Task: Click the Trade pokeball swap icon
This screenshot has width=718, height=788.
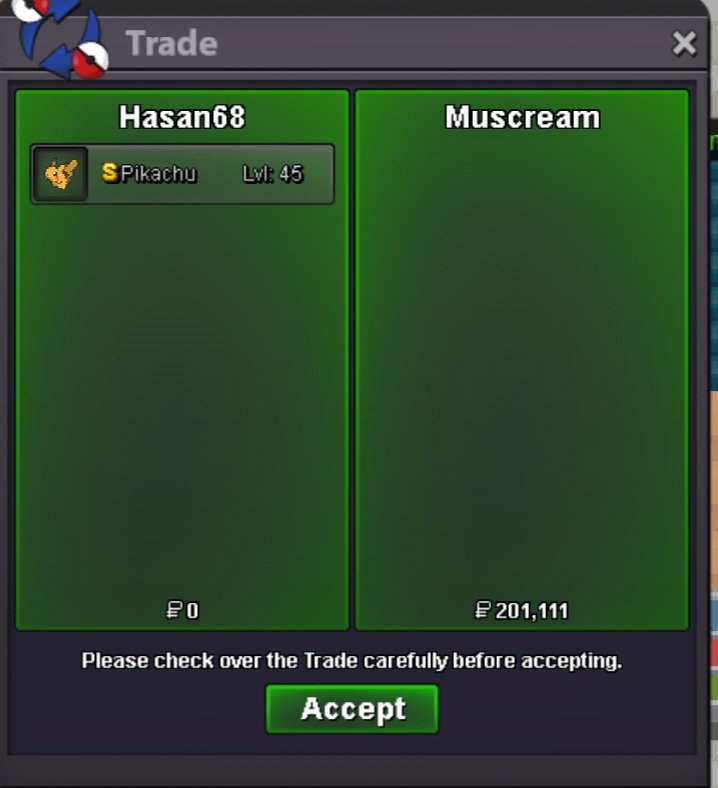Action: (60, 38)
